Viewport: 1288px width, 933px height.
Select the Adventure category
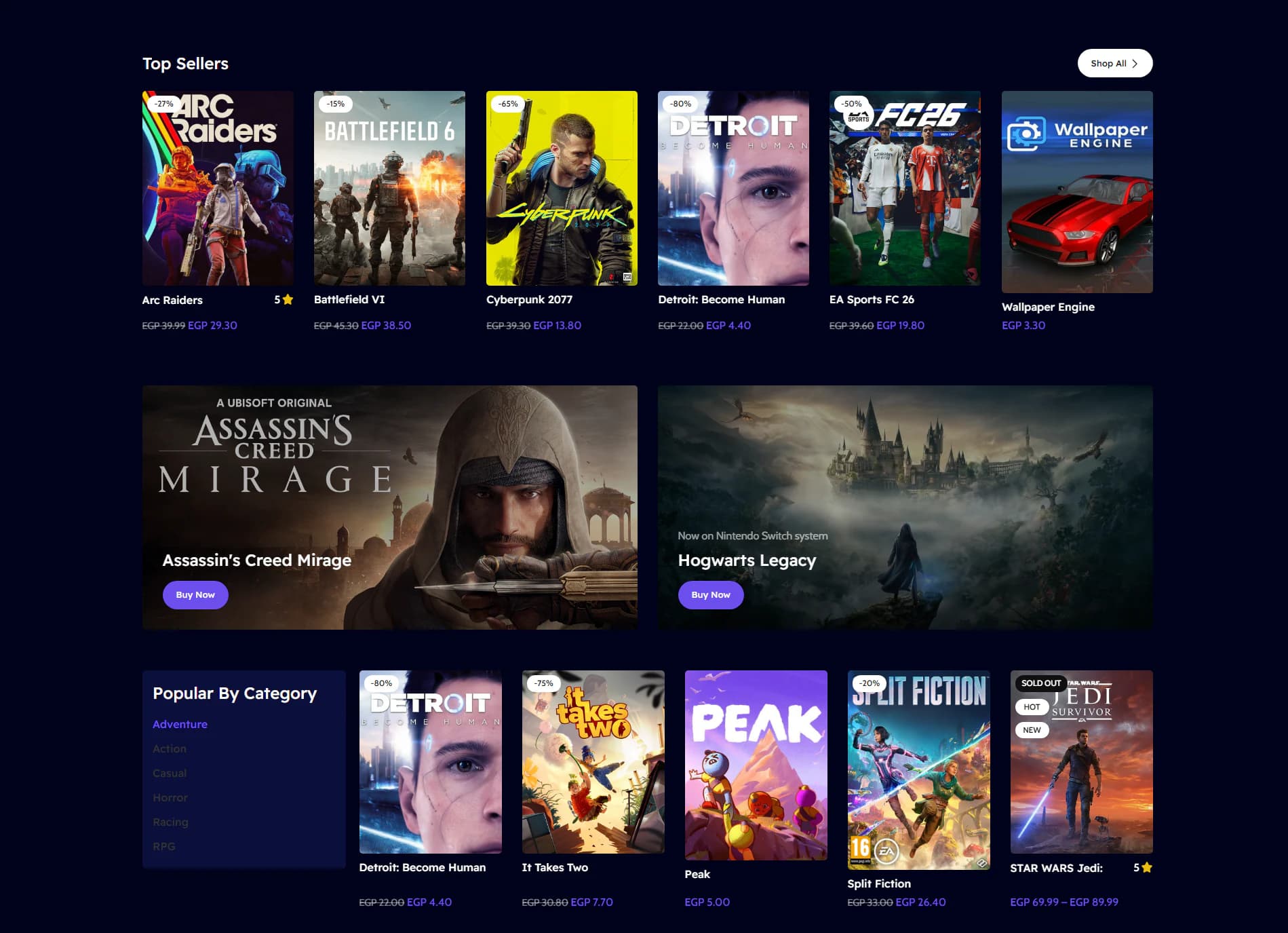click(x=180, y=724)
